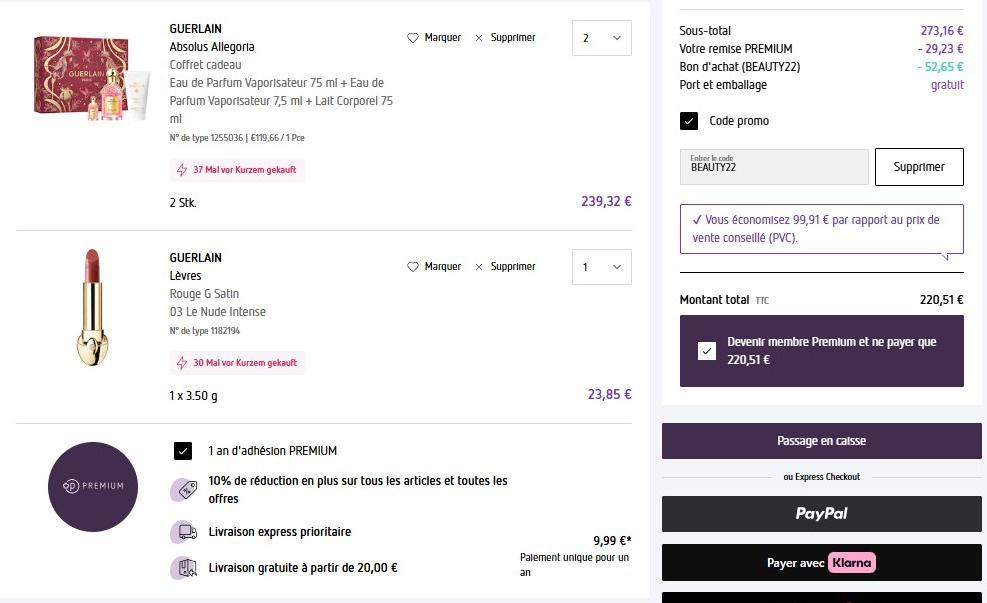Open quantity dropdown for Absolus Allegoria
Screen dimensions: 987x603
click(x=602, y=38)
